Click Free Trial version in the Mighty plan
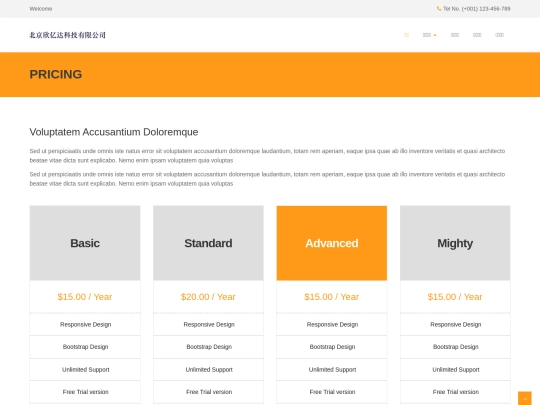This screenshot has height=405, width=540. tap(456, 392)
